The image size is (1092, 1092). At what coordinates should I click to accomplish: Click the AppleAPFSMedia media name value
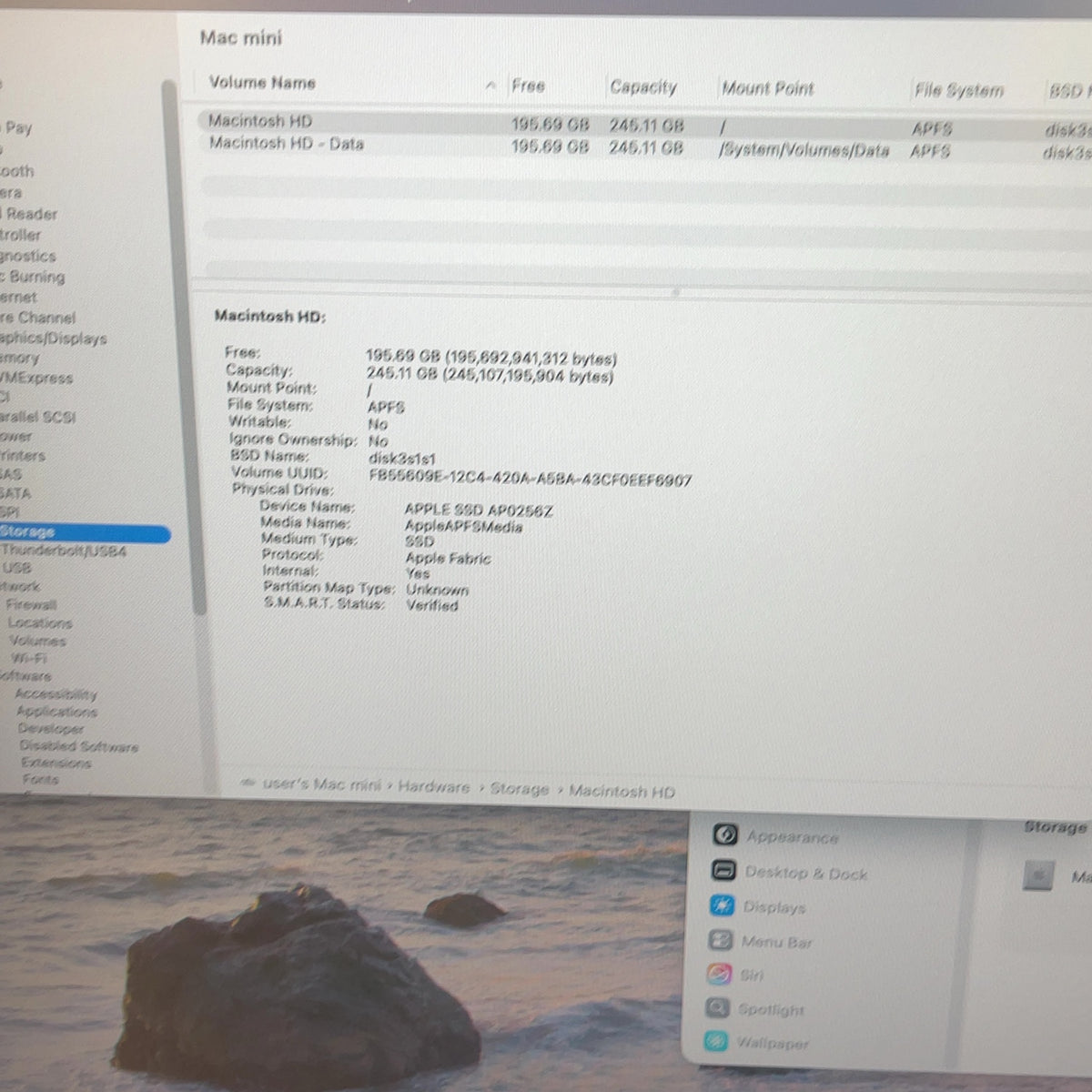point(464,527)
